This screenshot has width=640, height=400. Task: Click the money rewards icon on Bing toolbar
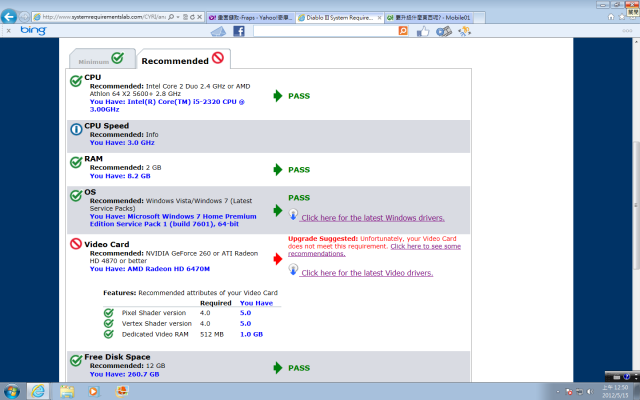444,31
